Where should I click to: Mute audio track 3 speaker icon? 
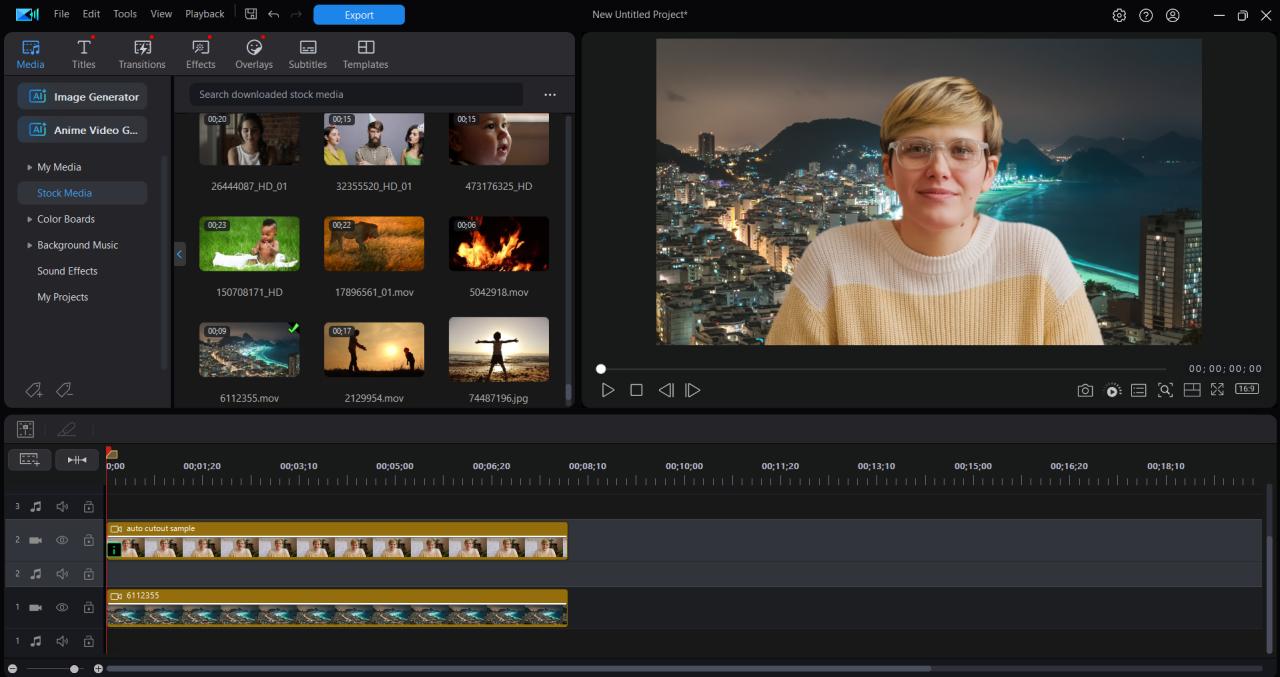tap(62, 507)
